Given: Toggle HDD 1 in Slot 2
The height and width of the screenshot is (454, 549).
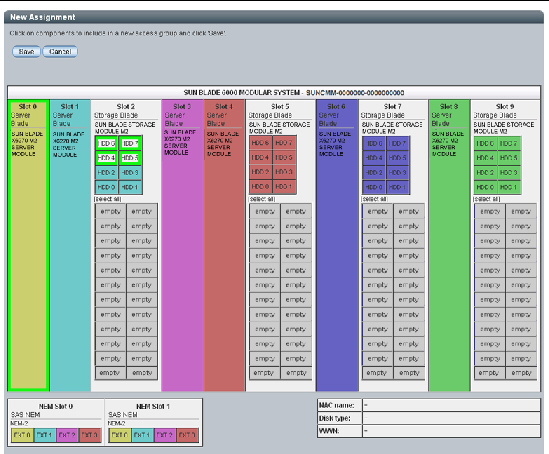Looking at the screenshot, I should (x=130, y=187).
